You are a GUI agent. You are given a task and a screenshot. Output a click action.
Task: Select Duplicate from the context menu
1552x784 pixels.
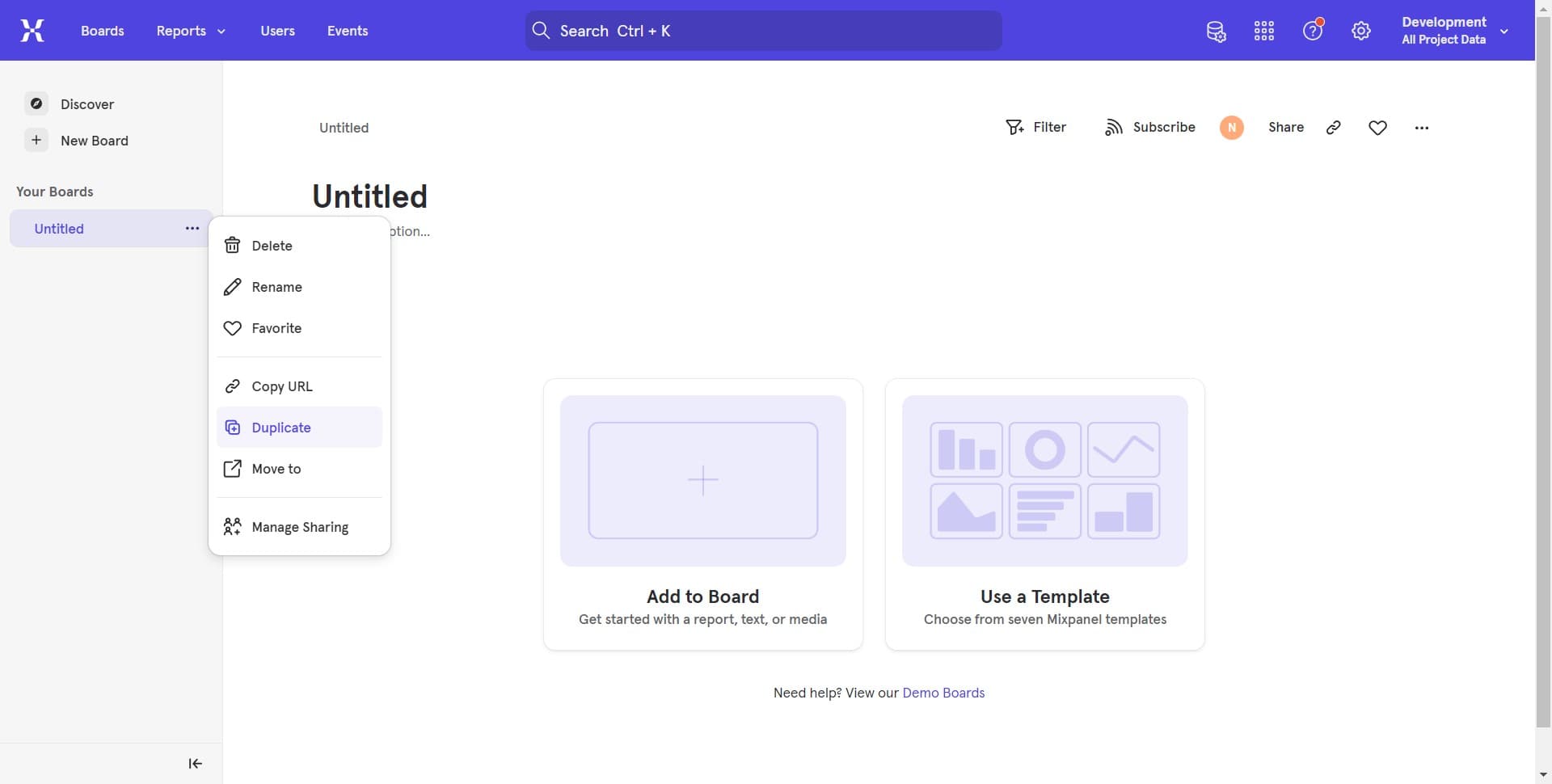(281, 428)
